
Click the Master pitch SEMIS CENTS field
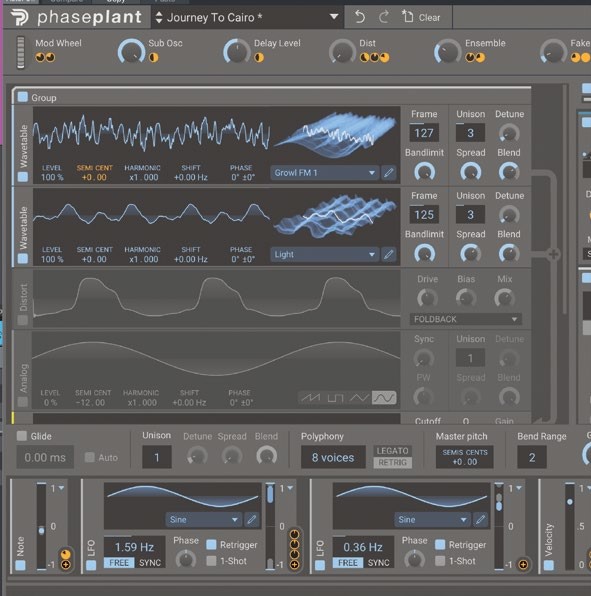pyautogui.click(x=464, y=457)
